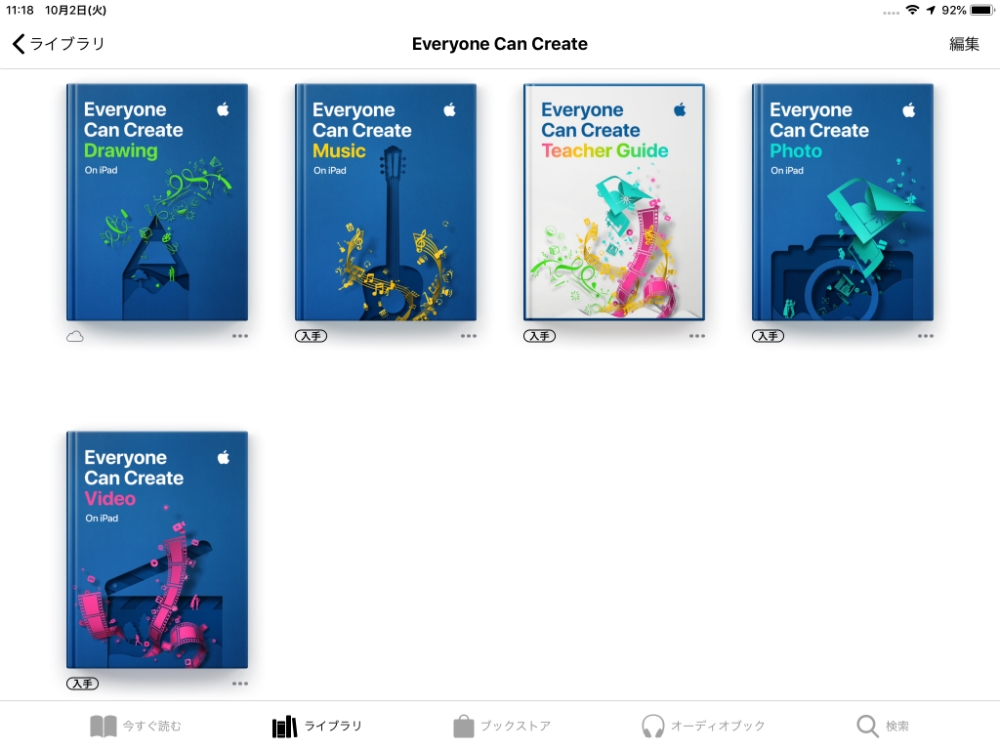Open the Audiobooks headphones icon
Viewport: 1000px width, 750px height.
(655, 726)
